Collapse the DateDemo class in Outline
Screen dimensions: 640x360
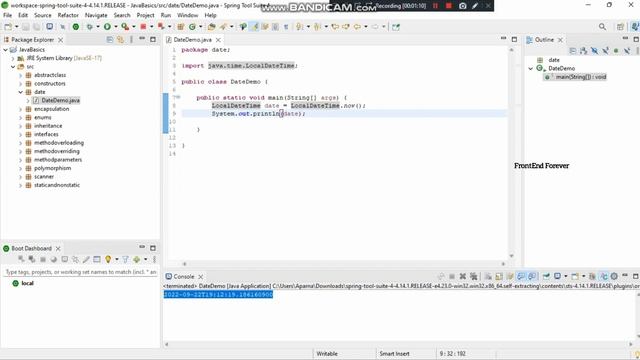point(531,69)
